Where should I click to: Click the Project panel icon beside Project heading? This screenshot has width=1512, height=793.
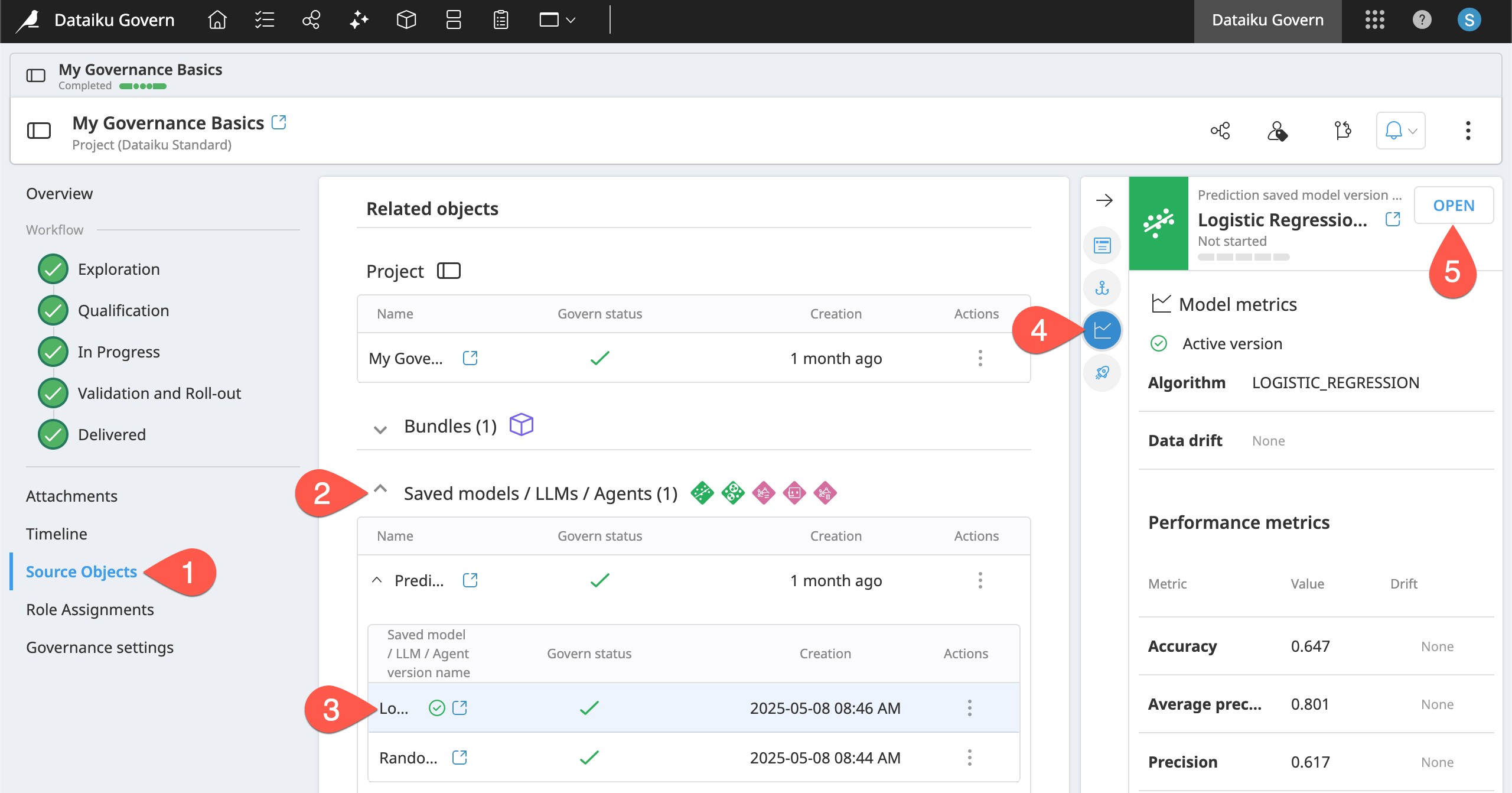click(449, 271)
